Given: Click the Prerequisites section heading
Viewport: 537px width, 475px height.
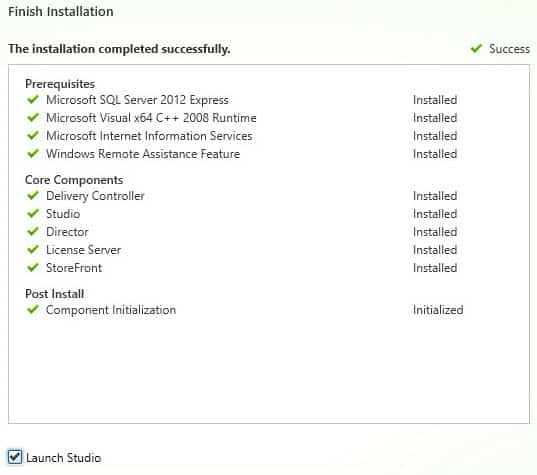Looking at the screenshot, I should [60, 84].
